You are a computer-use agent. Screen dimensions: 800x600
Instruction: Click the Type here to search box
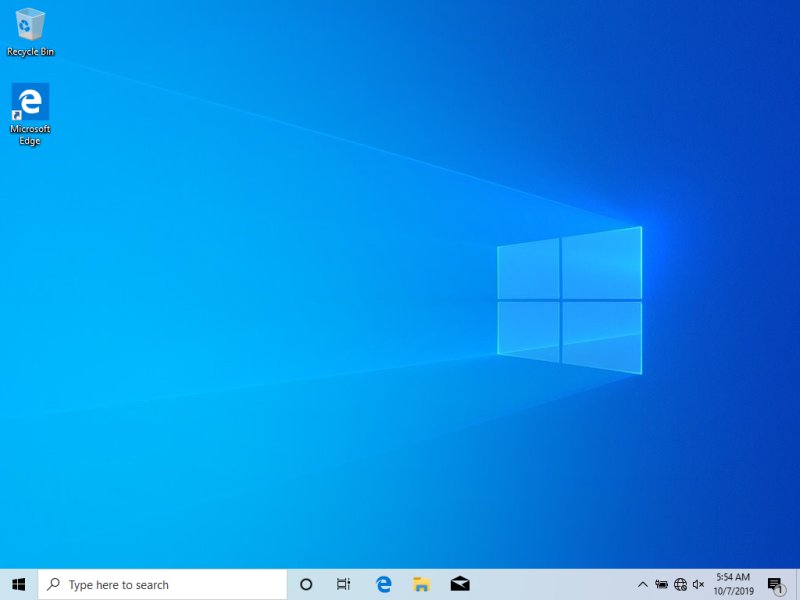coord(150,584)
